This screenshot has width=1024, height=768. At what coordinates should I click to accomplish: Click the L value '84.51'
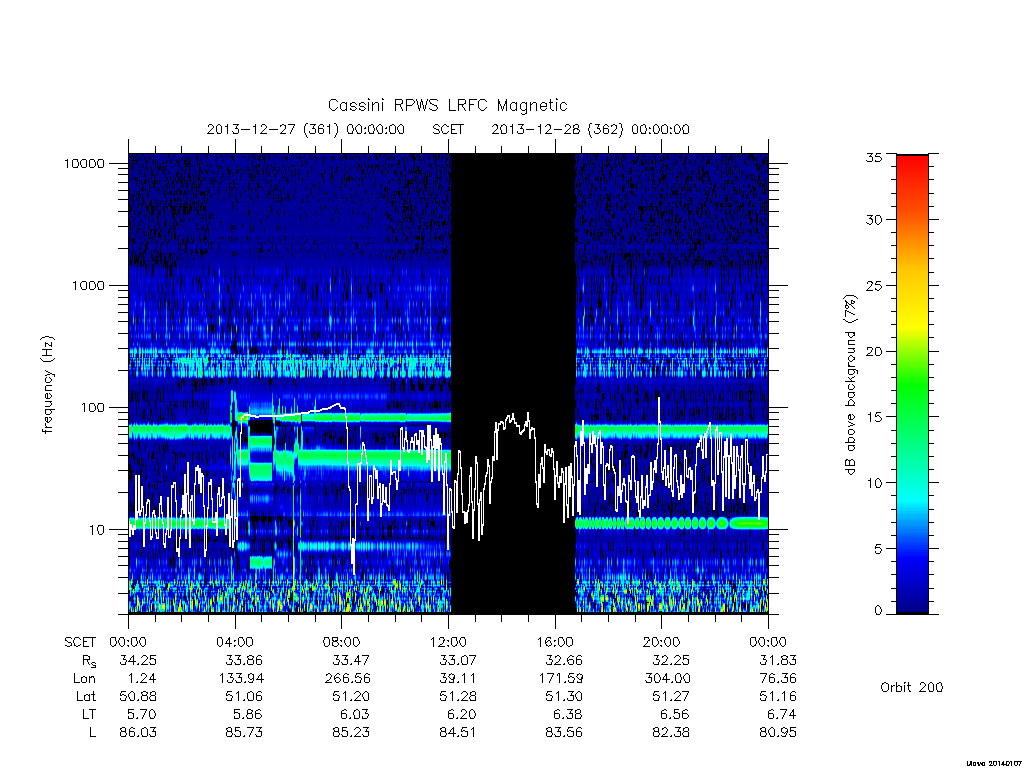pos(458,733)
